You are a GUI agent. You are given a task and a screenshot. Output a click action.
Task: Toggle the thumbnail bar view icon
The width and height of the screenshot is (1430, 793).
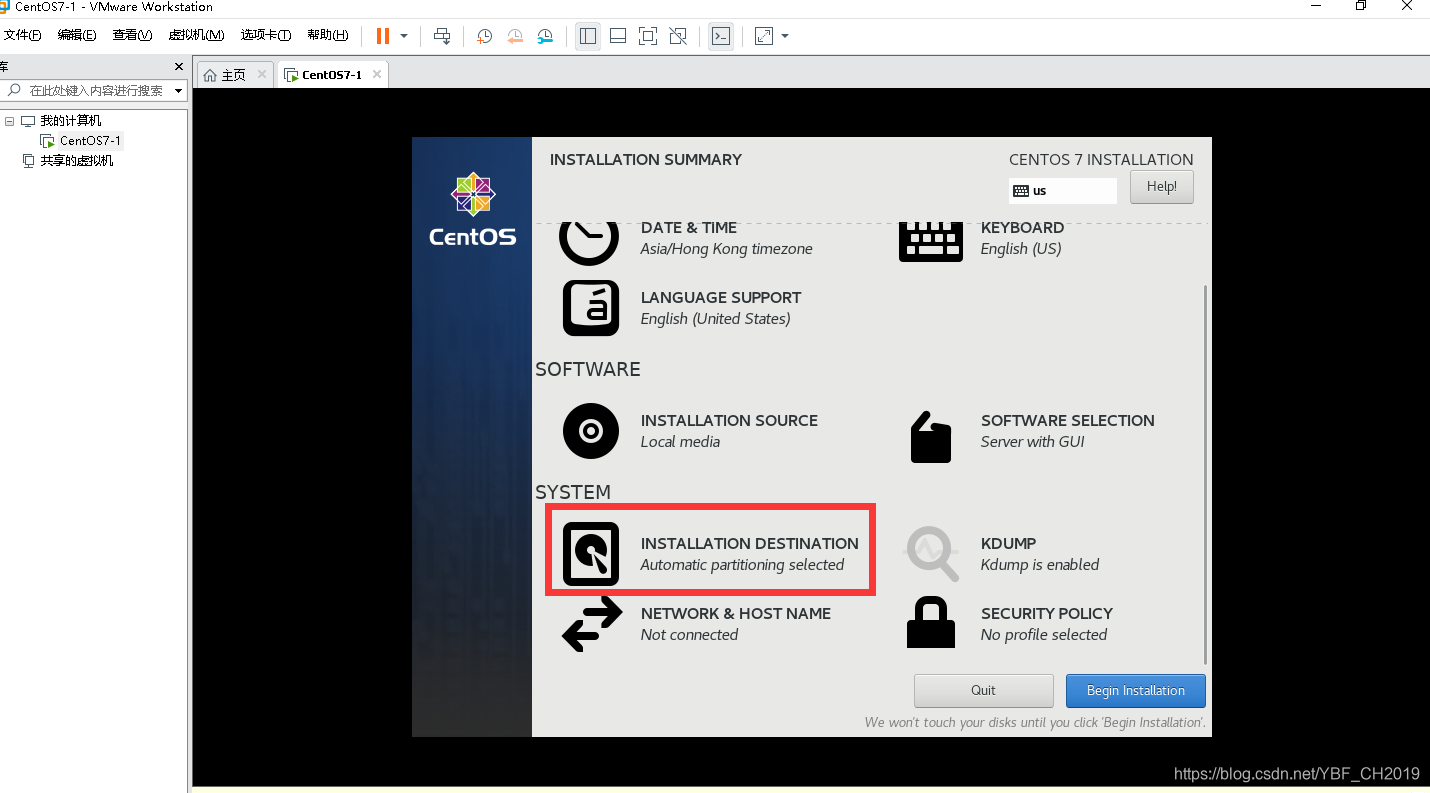point(618,36)
